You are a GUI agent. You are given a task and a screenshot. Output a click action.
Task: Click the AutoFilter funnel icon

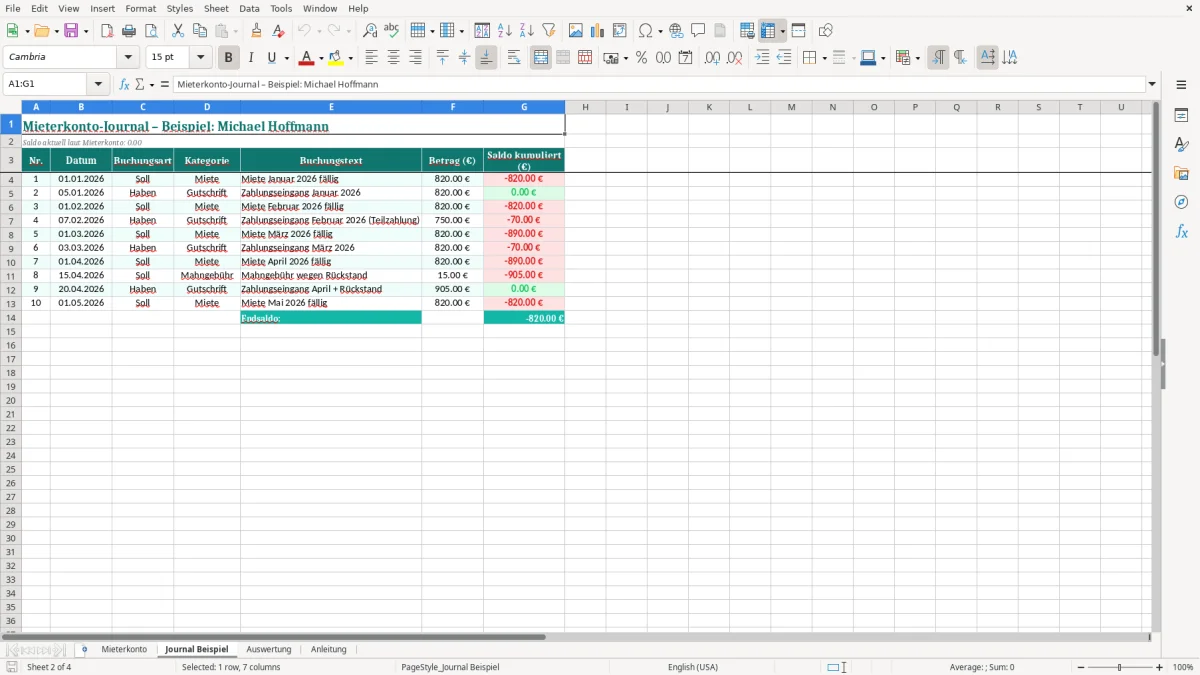click(549, 31)
